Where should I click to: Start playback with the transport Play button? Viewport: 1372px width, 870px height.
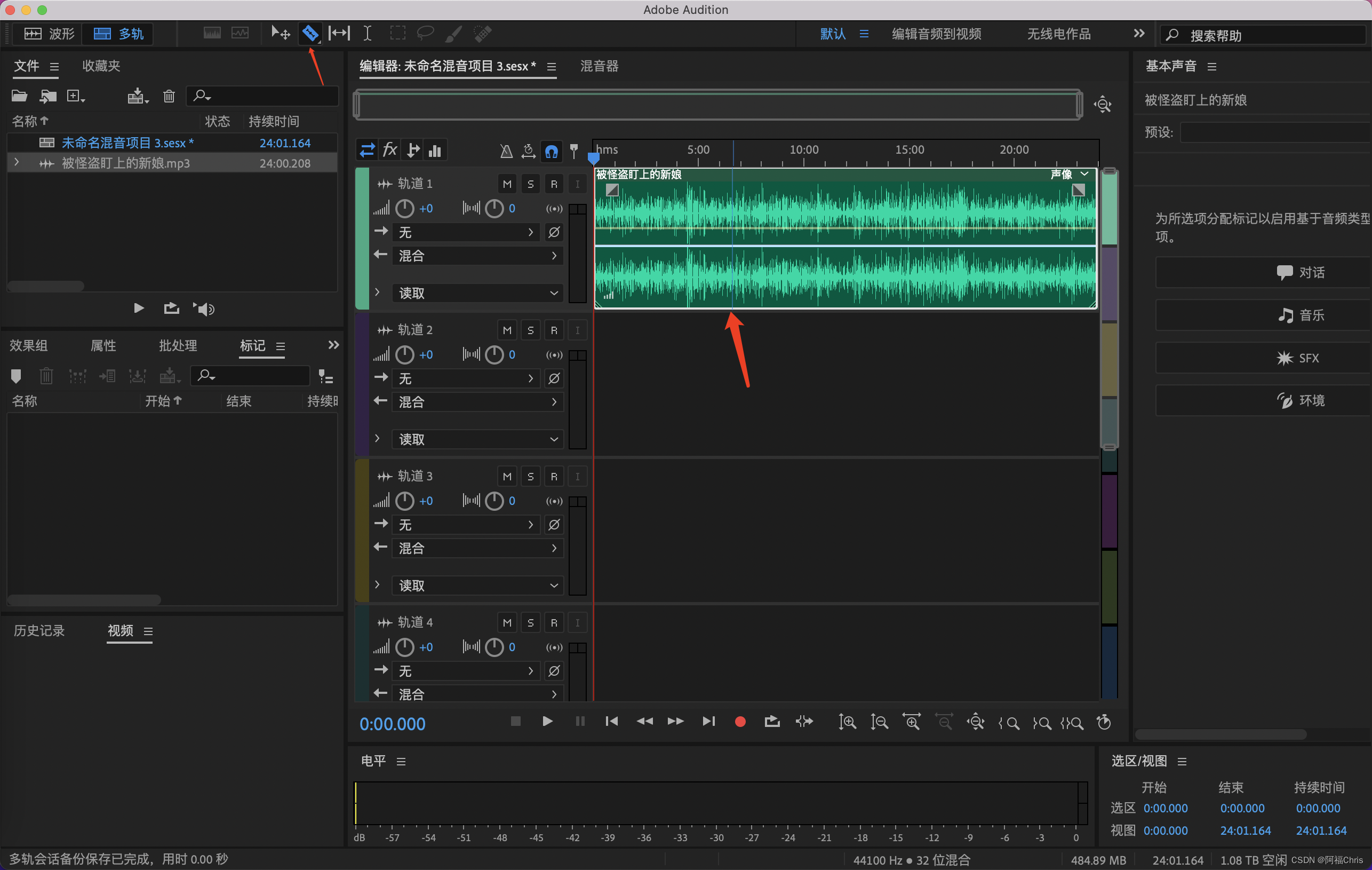point(547,721)
